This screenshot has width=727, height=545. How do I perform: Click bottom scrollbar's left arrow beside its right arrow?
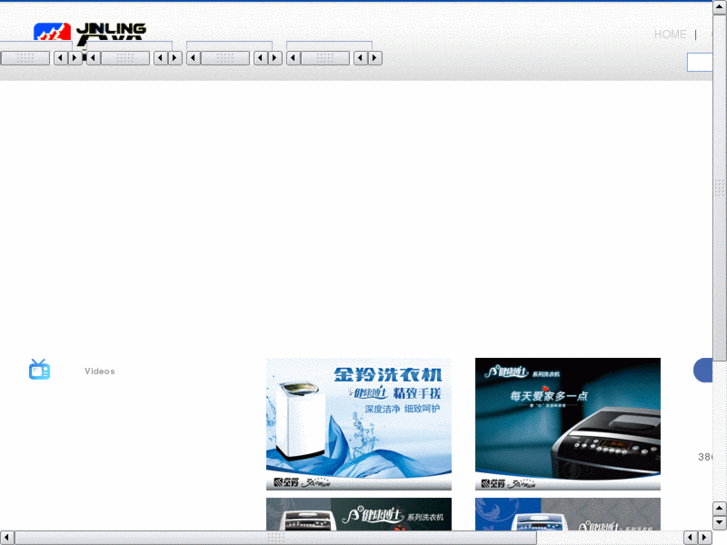(x=690, y=537)
